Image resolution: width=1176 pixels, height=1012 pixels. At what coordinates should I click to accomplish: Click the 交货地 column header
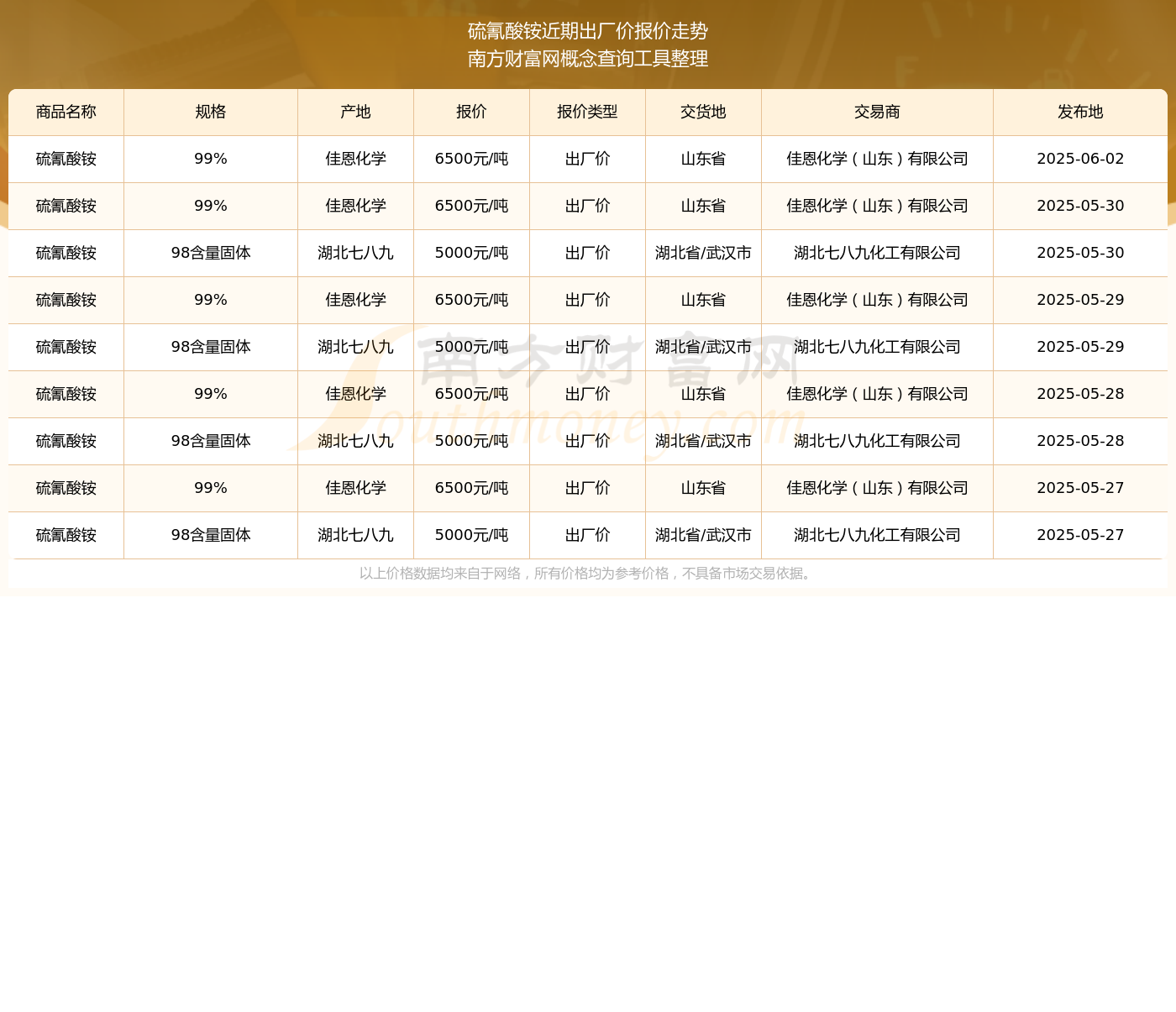(x=703, y=112)
